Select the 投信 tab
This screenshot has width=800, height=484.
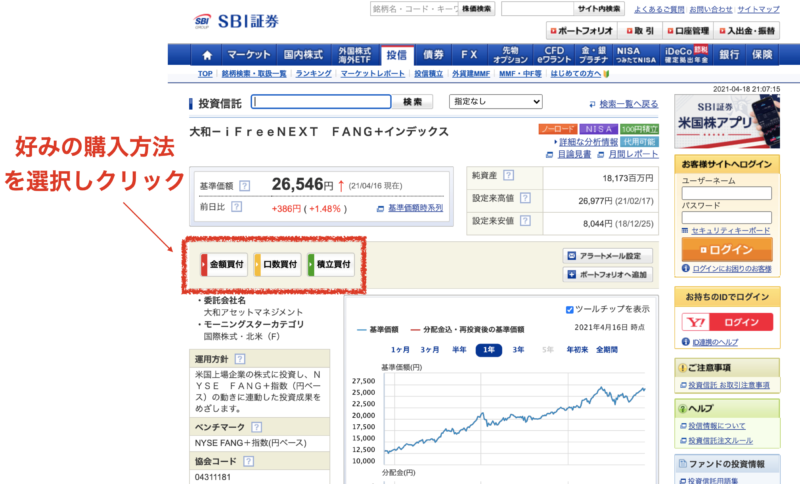(x=397, y=55)
